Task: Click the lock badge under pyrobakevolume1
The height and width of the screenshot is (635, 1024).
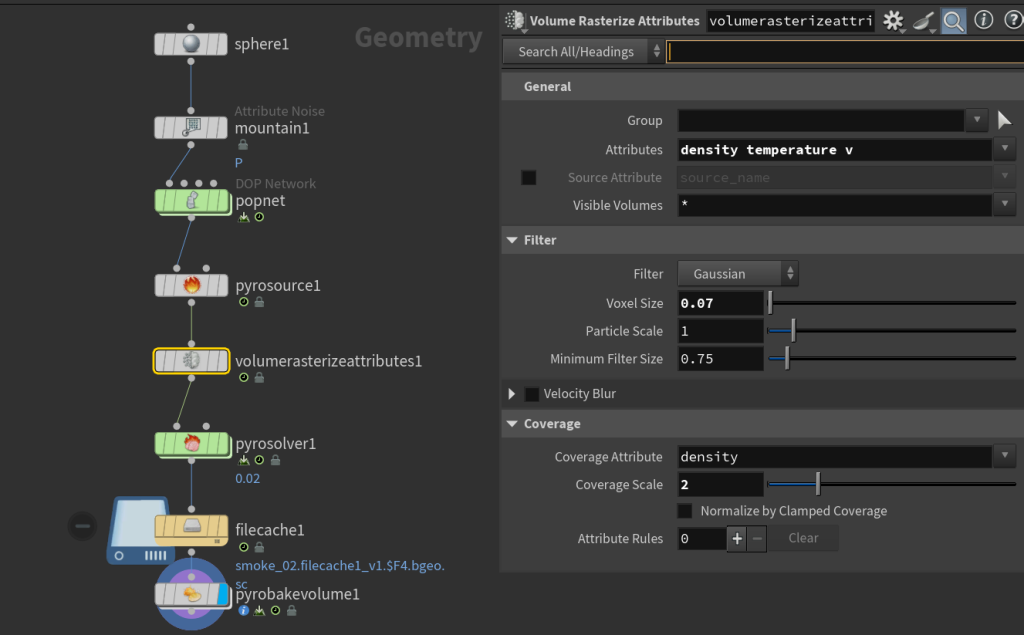Action: (292, 611)
